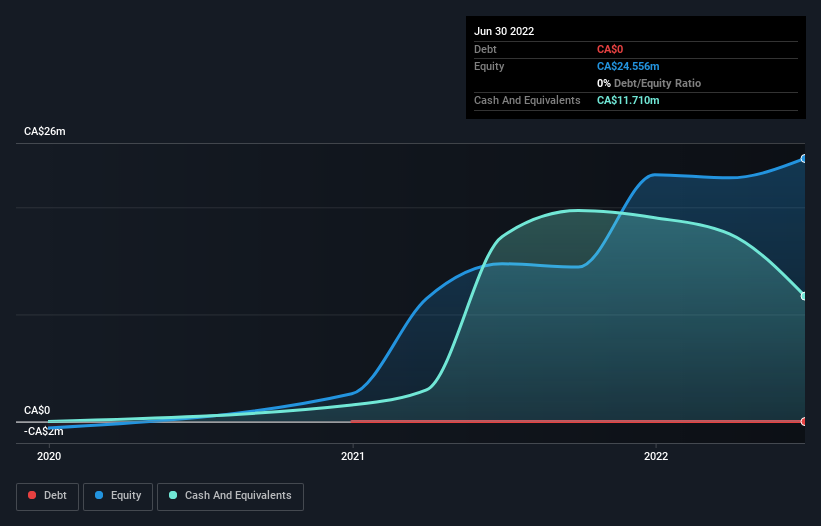Click the Jun 30 2022 tooltip date
Image resolution: width=821 pixels, height=526 pixels.
[x=504, y=31]
